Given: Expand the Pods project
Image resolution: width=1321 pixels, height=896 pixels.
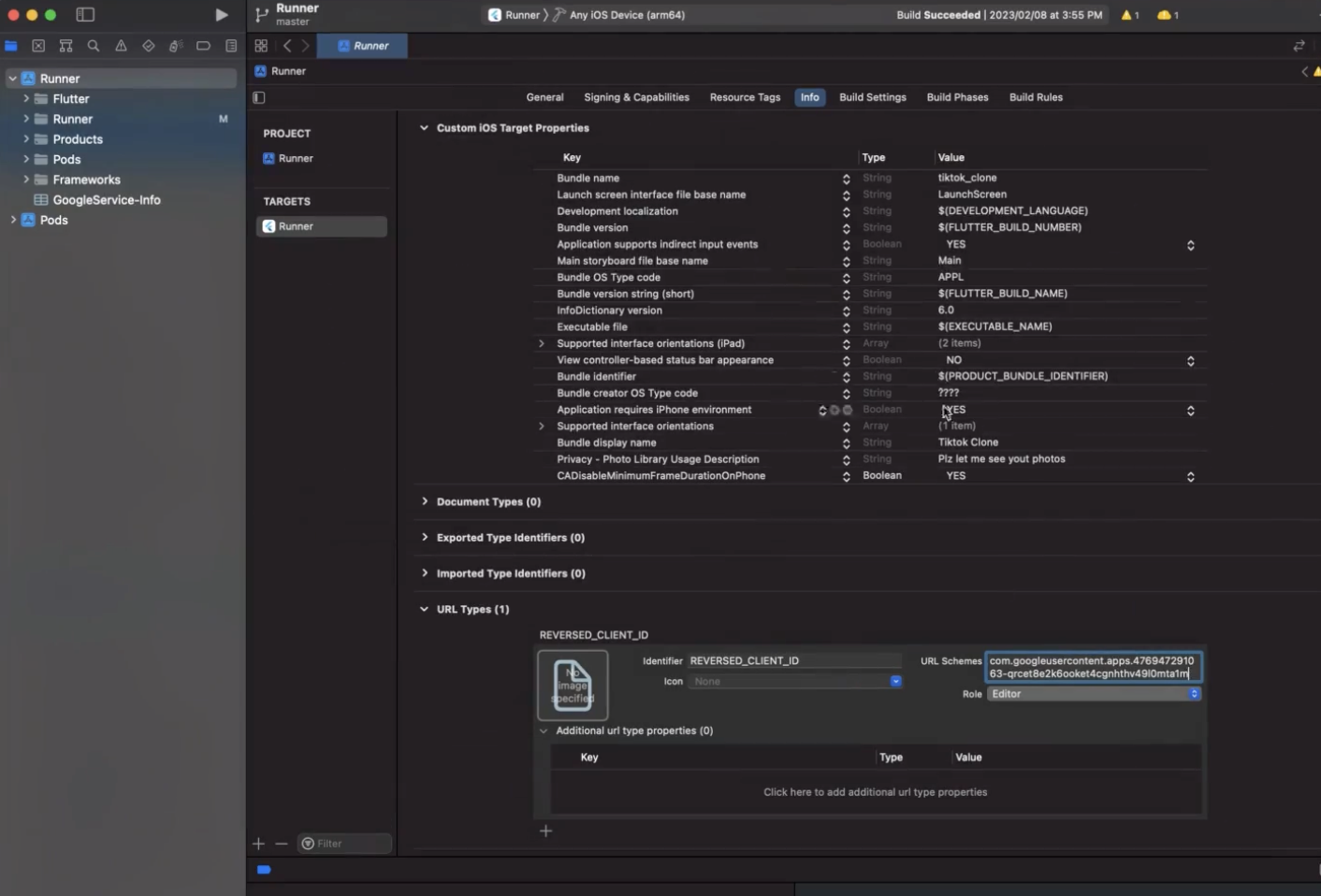Looking at the screenshot, I should point(13,220).
